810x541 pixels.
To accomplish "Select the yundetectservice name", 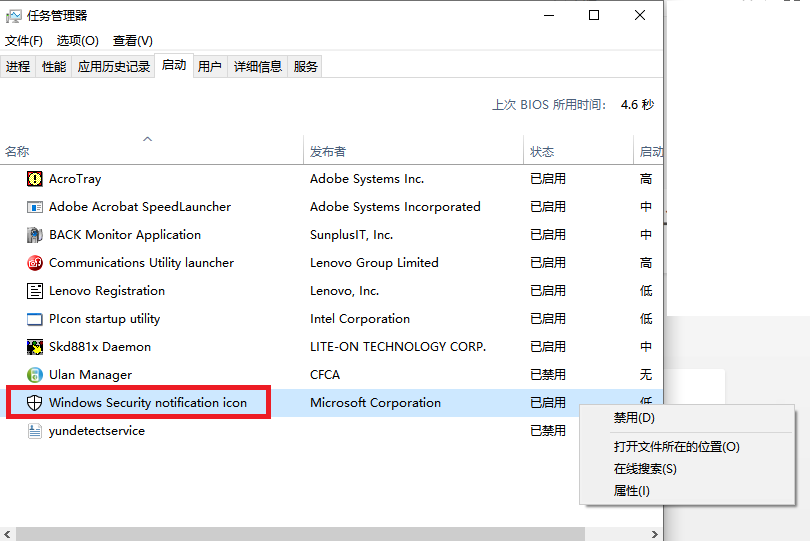I will coord(97,431).
